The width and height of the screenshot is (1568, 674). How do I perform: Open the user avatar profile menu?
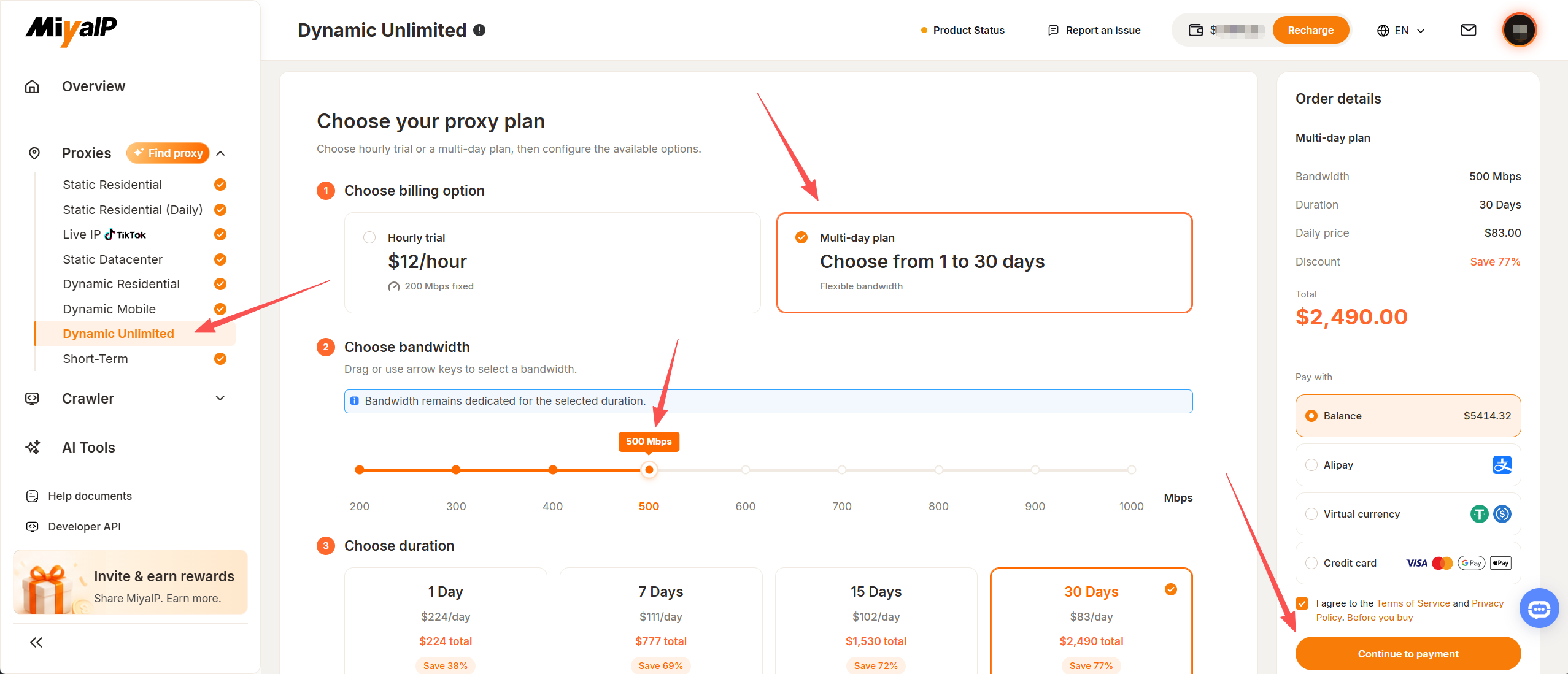(x=1519, y=30)
